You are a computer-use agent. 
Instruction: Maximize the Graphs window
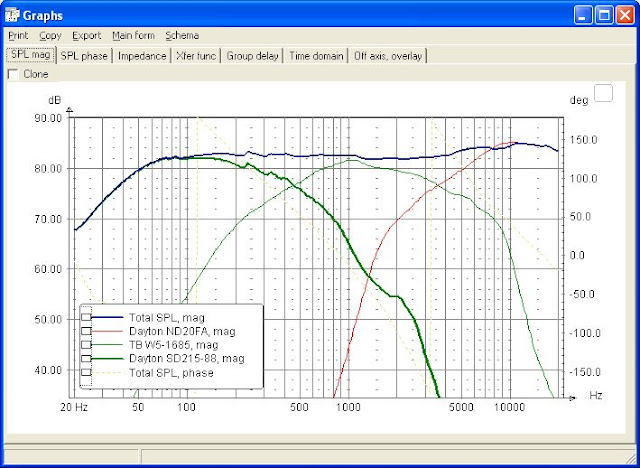(606, 15)
